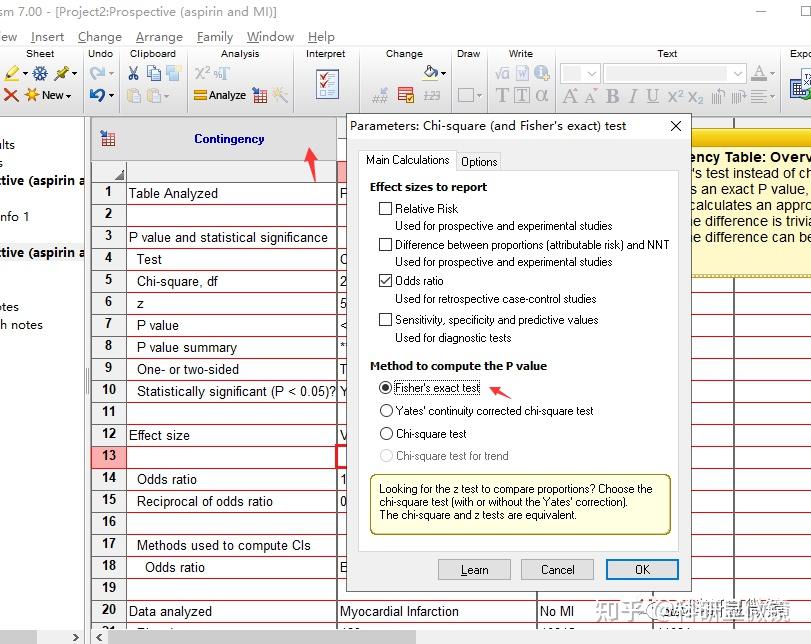Click the magic wand icon in Analysis
Viewport: 811px width, 644px height.
coord(280,95)
